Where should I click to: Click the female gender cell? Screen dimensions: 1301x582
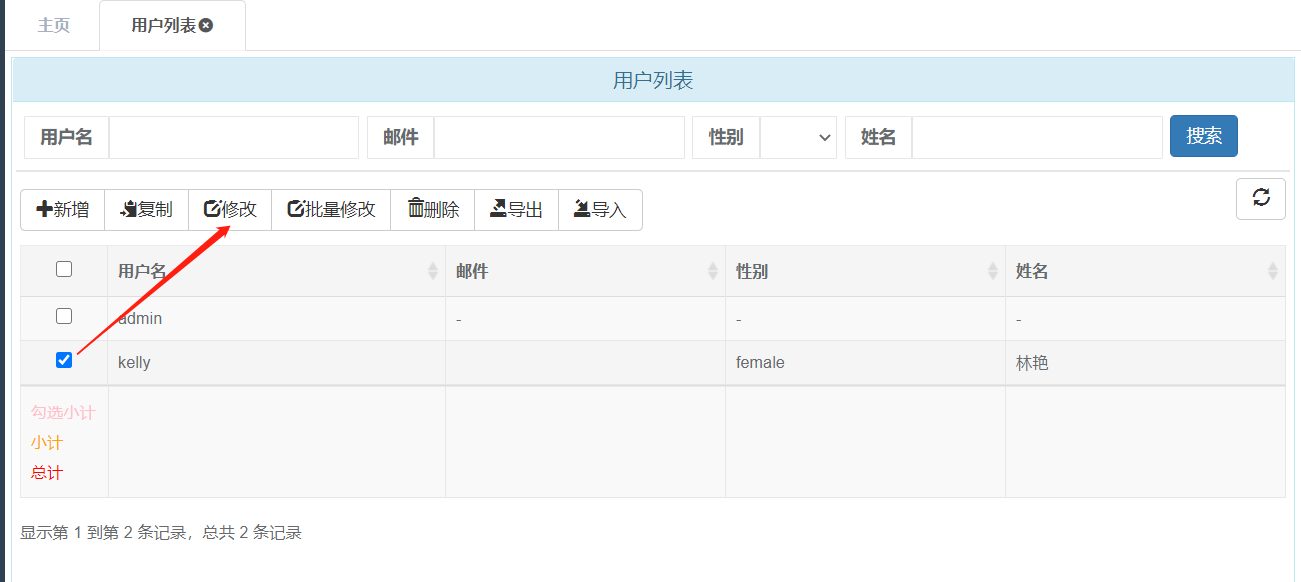[x=866, y=363]
